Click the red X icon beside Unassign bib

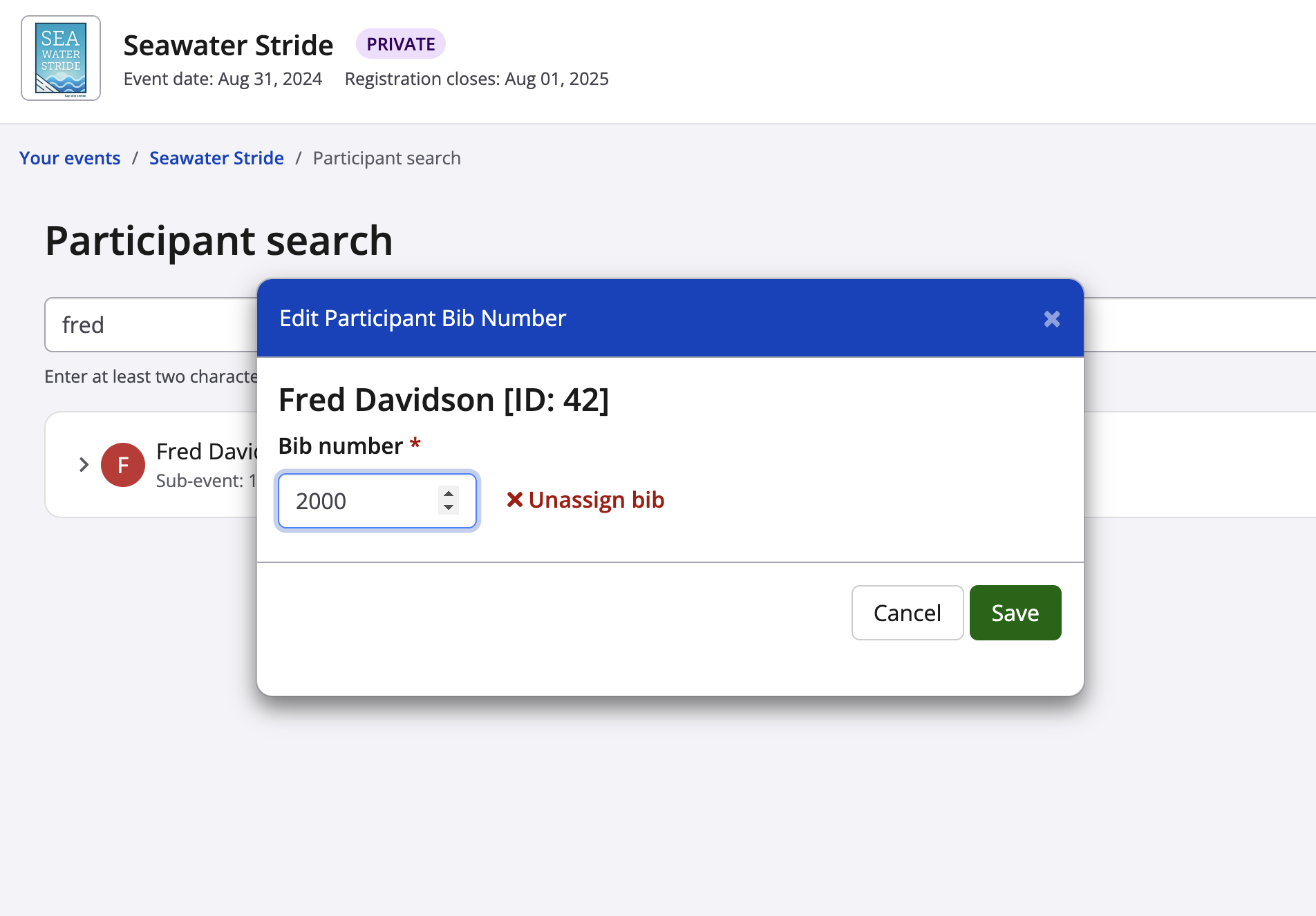click(514, 499)
